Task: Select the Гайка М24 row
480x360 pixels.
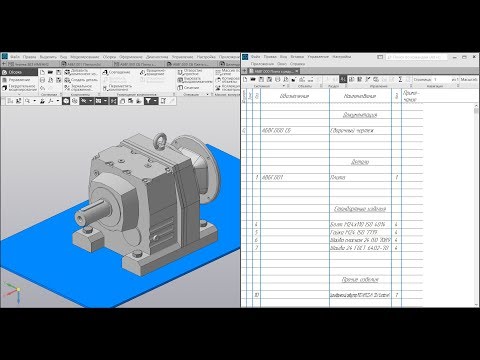Action: (333, 232)
